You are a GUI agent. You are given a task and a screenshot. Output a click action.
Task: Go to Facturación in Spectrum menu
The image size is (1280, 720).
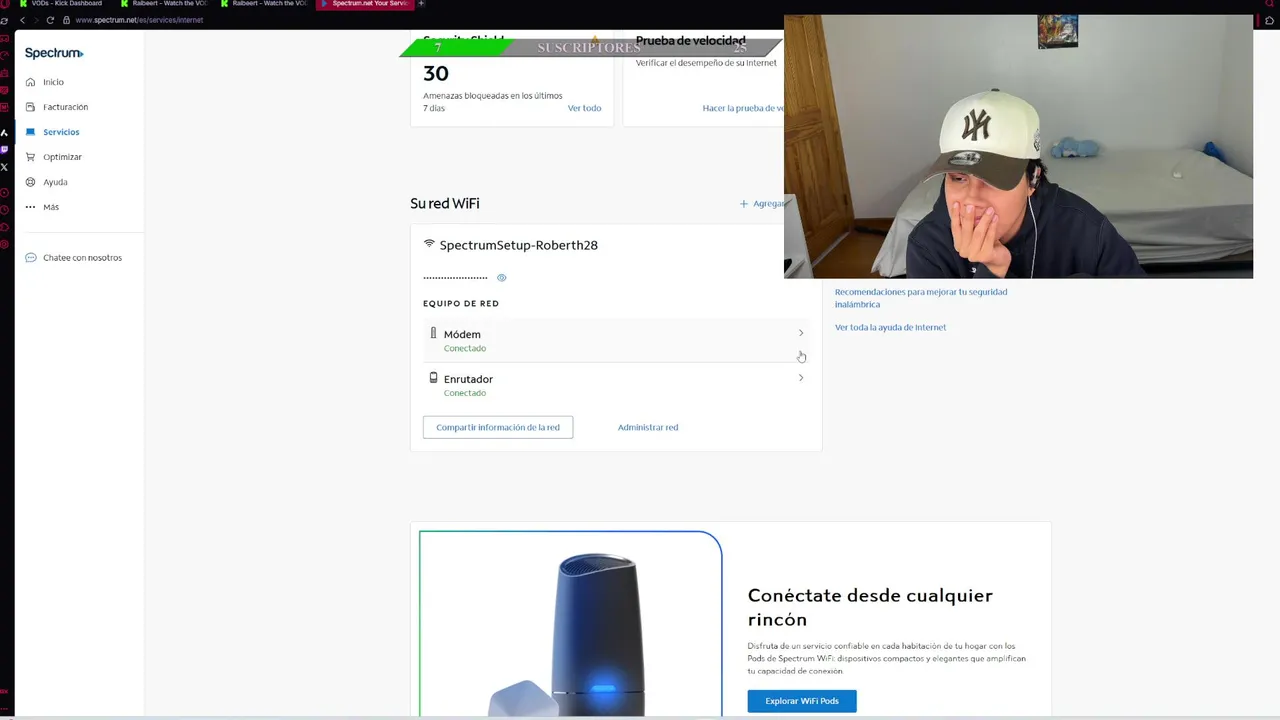[65, 107]
